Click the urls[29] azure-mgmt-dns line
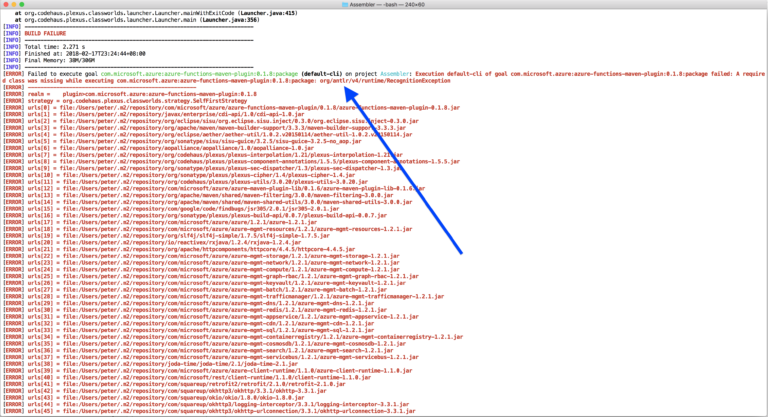Image resolution: width=768 pixels, height=417 pixels. (x=189, y=303)
